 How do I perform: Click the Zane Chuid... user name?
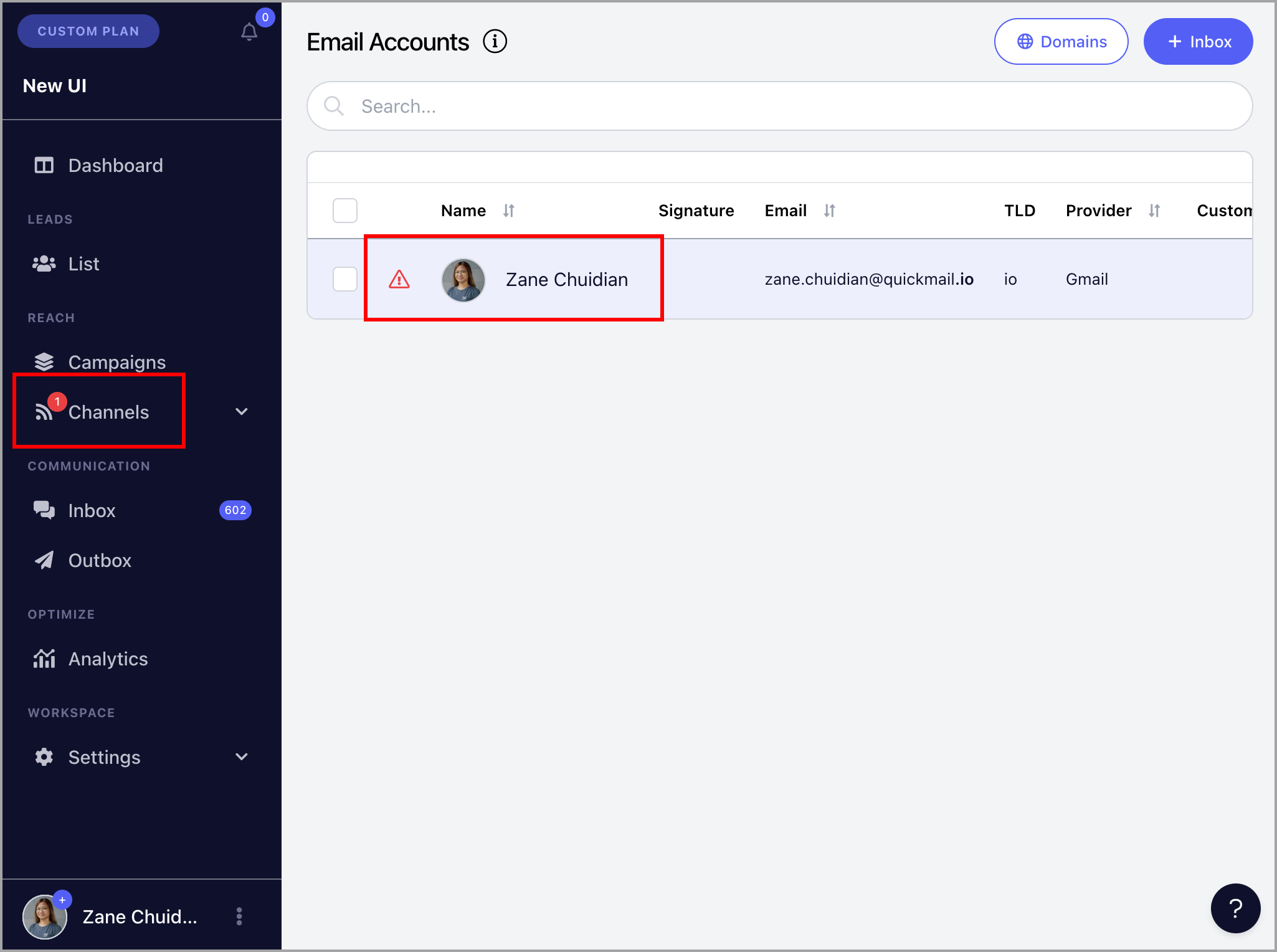click(140, 916)
